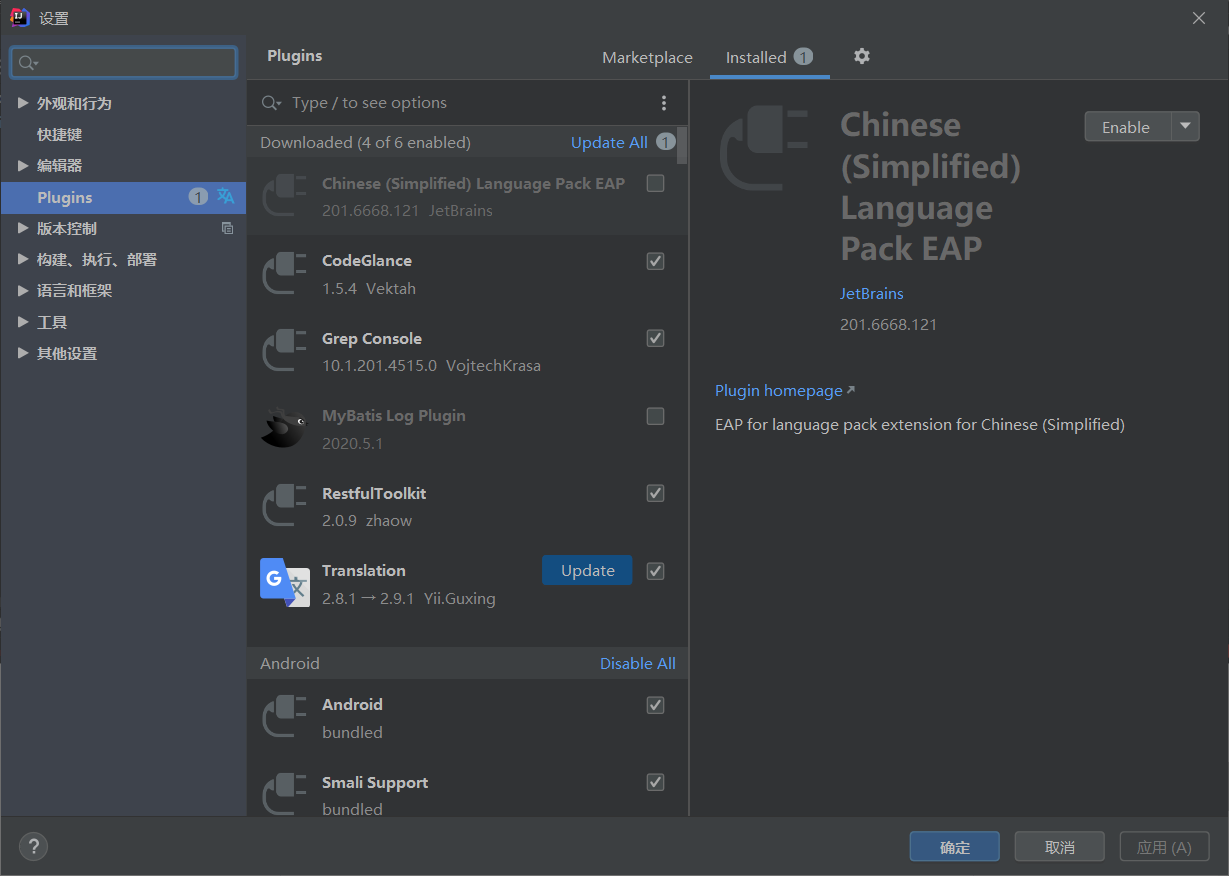Select the RestfulToolkit plugin row title
The width and height of the screenshot is (1229, 876).
(x=374, y=493)
